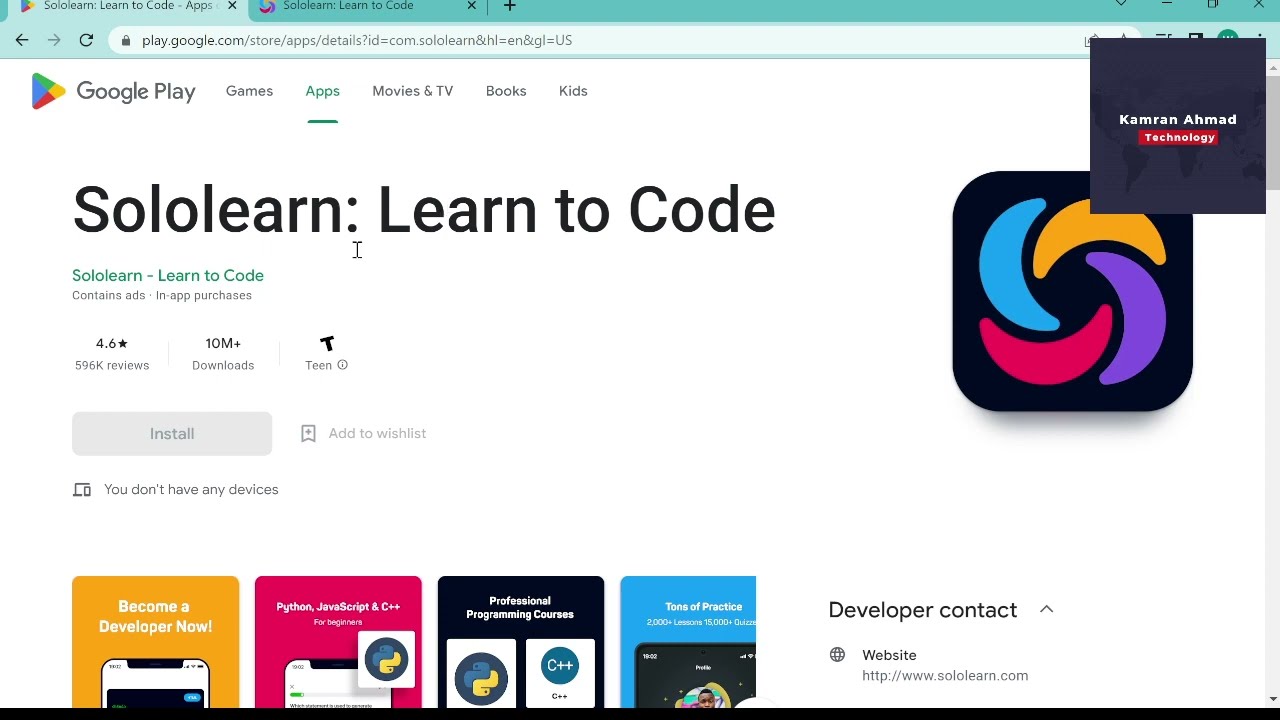Open a new browser tab
Image resolution: width=1280 pixels, height=720 pixels.
(509, 7)
